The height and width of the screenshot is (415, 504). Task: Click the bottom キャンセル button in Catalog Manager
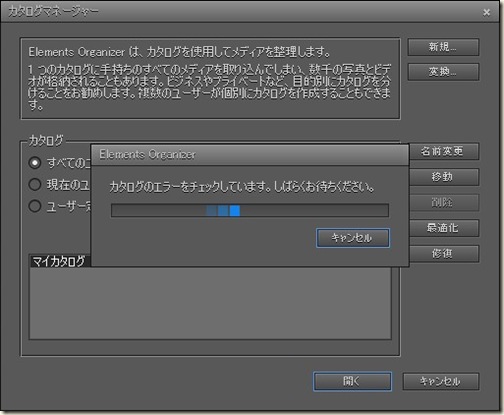[x=441, y=381]
